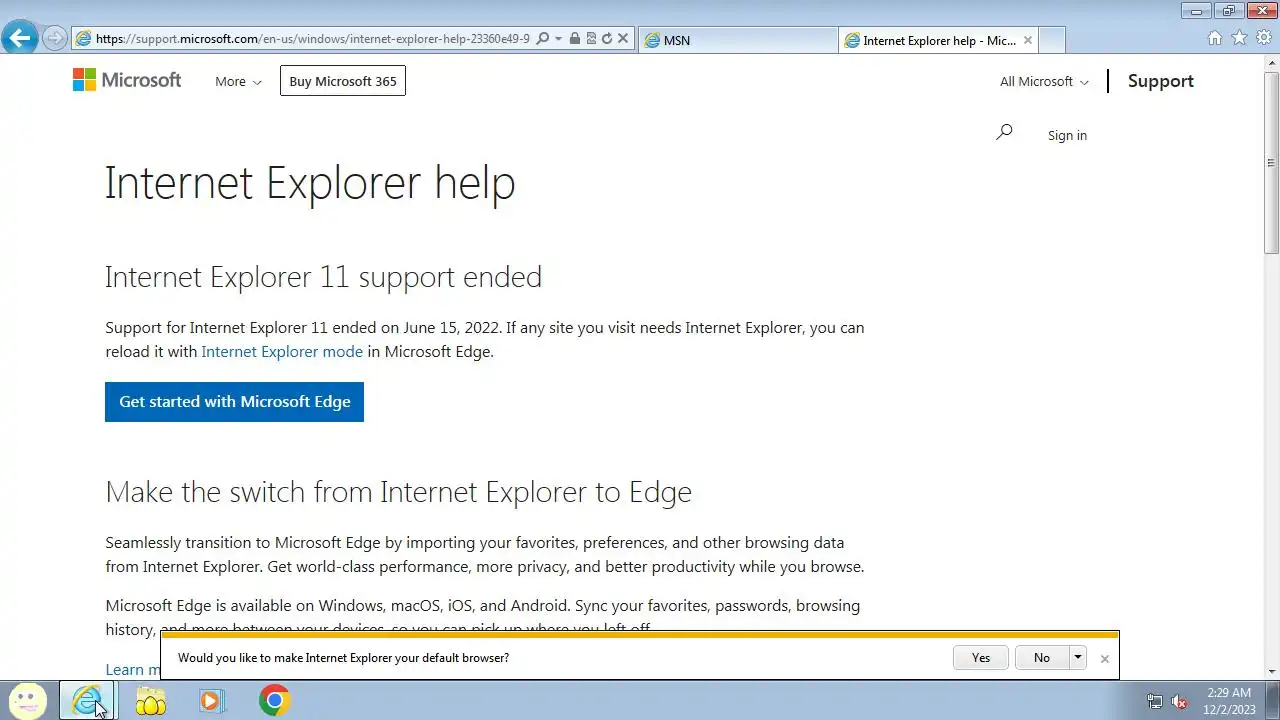Launch the media player from taskbar
This screenshot has height=720, width=1280.
212,701
